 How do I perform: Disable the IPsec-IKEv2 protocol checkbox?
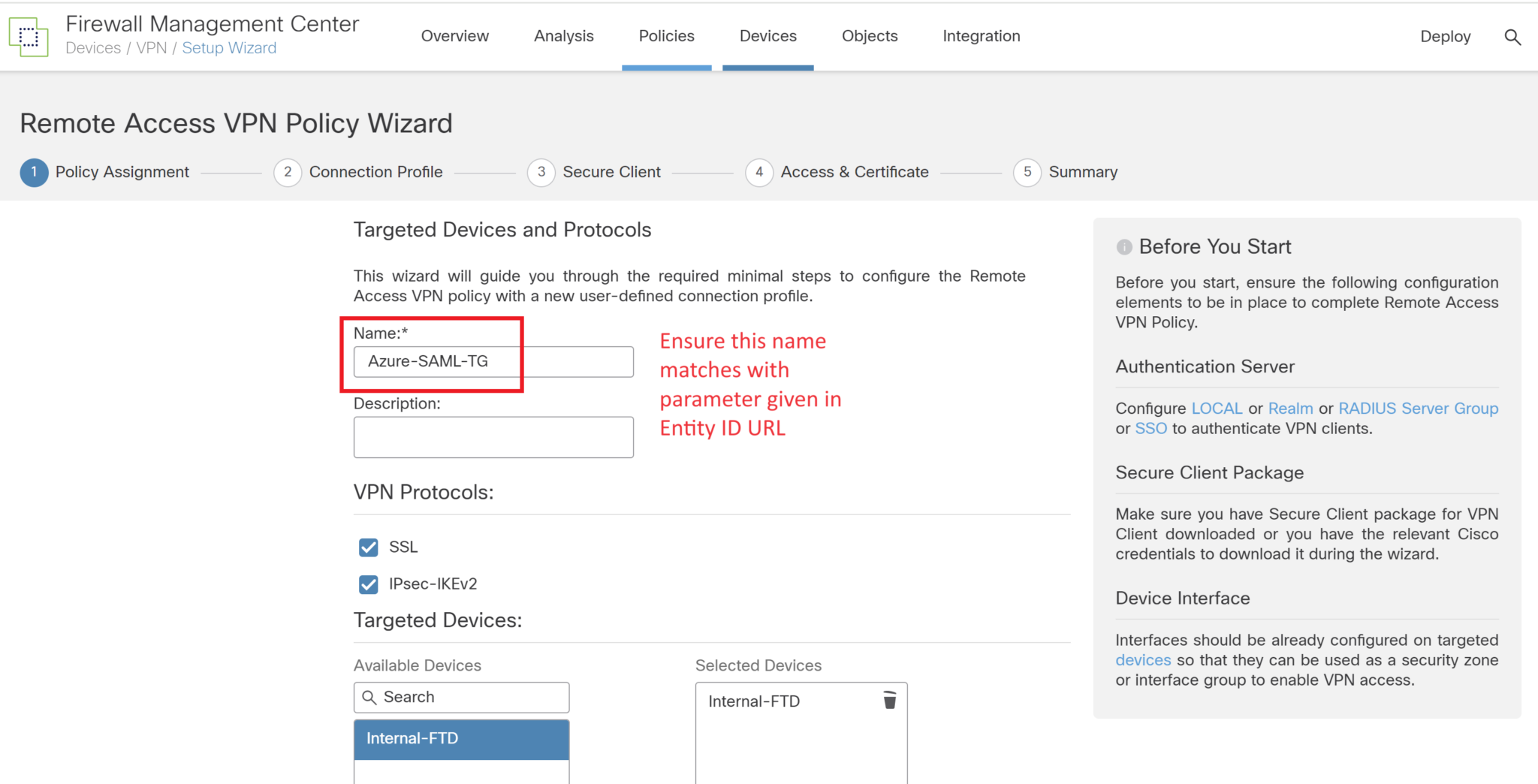(368, 584)
